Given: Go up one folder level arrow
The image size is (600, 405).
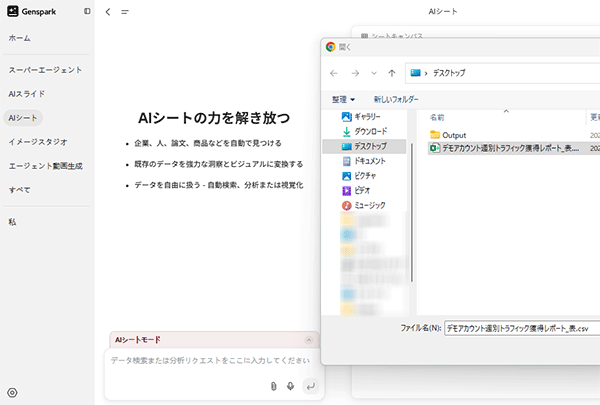Looking at the screenshot, I should [391, 73].
